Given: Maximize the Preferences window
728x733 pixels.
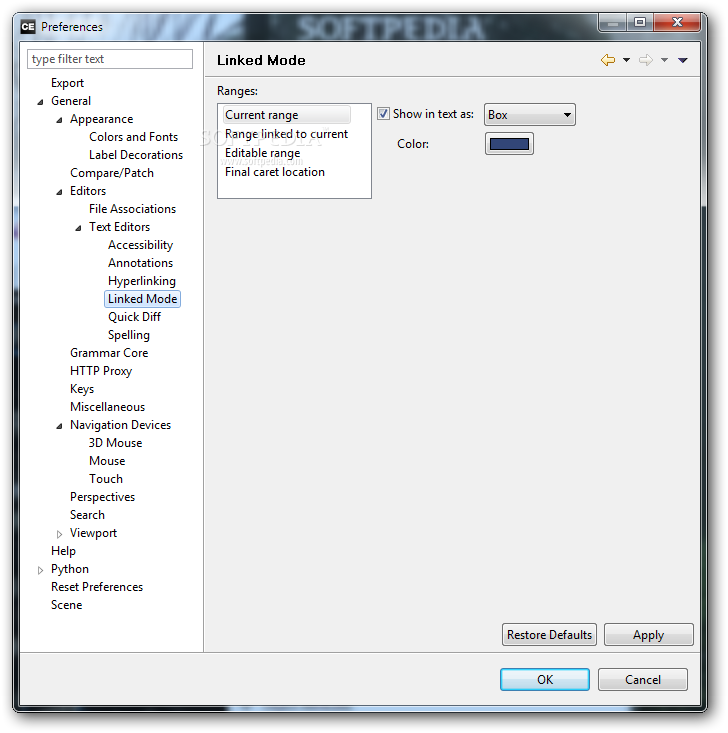Looking at the screenshot, I should click(640, 22).
